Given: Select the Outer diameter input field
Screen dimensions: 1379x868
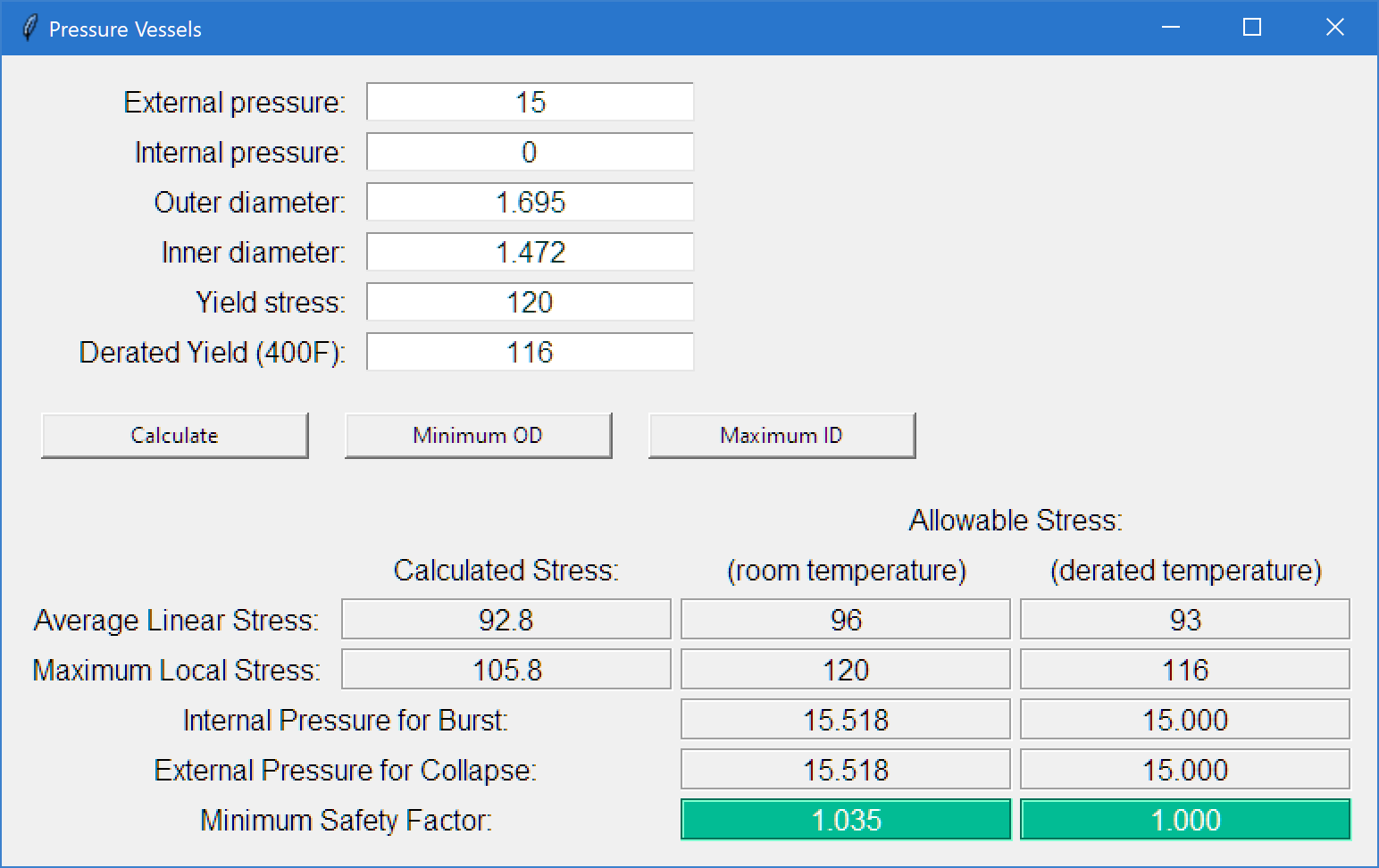Looking at the screenshot, I should (x=531, y=202).
